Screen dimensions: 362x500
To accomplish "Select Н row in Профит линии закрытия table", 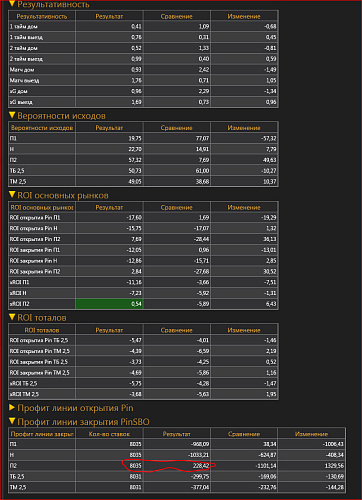I will pyautogui.click(x=177, y=455).
